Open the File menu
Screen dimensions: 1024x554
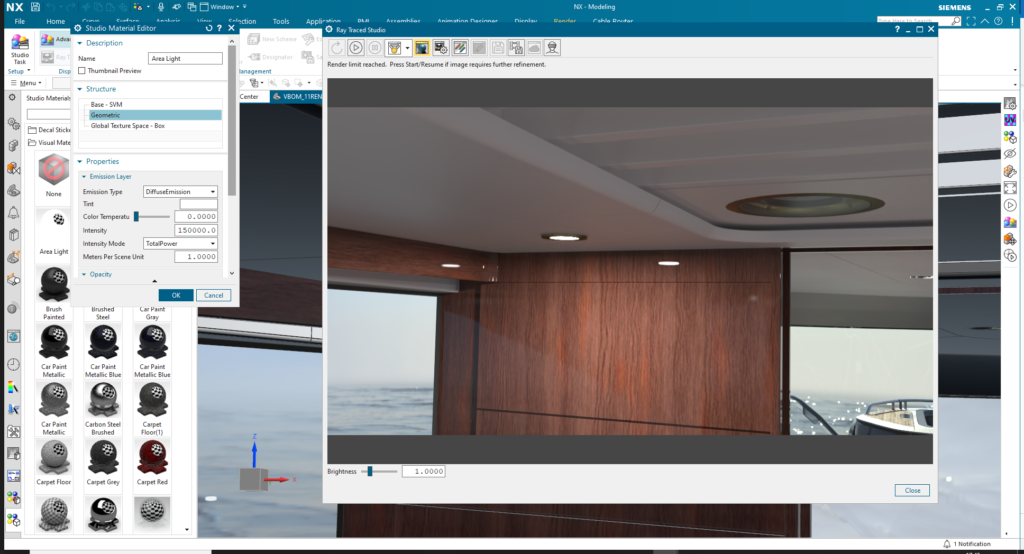[20, 21]
